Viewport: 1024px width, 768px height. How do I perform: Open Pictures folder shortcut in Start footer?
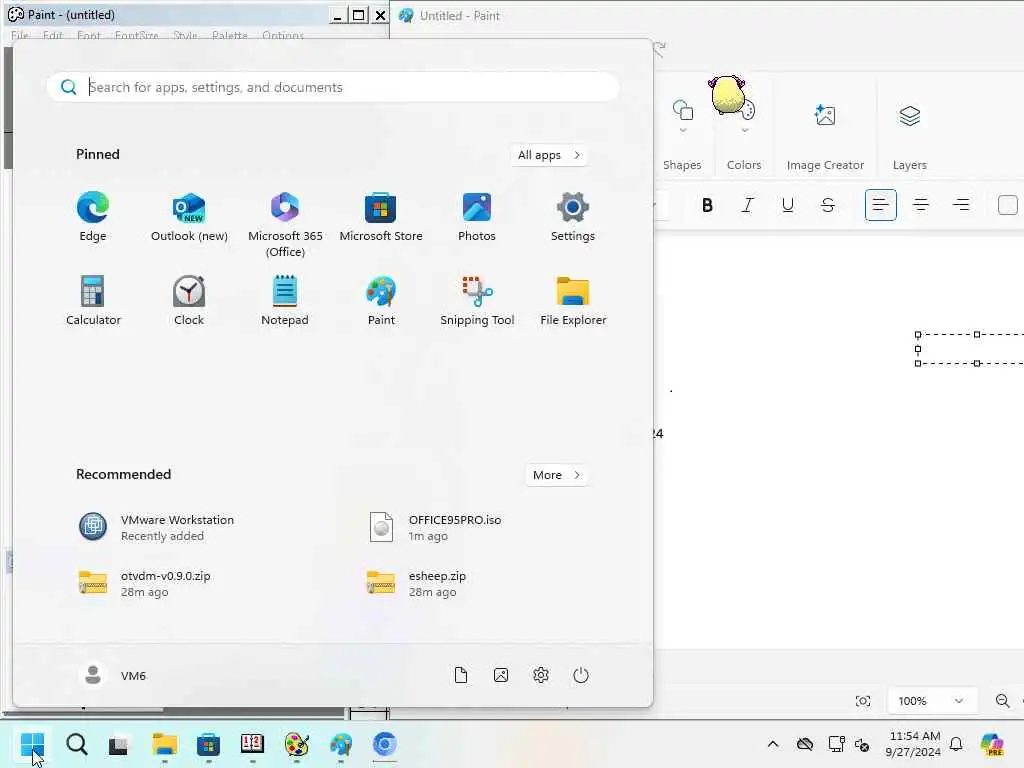501,675
